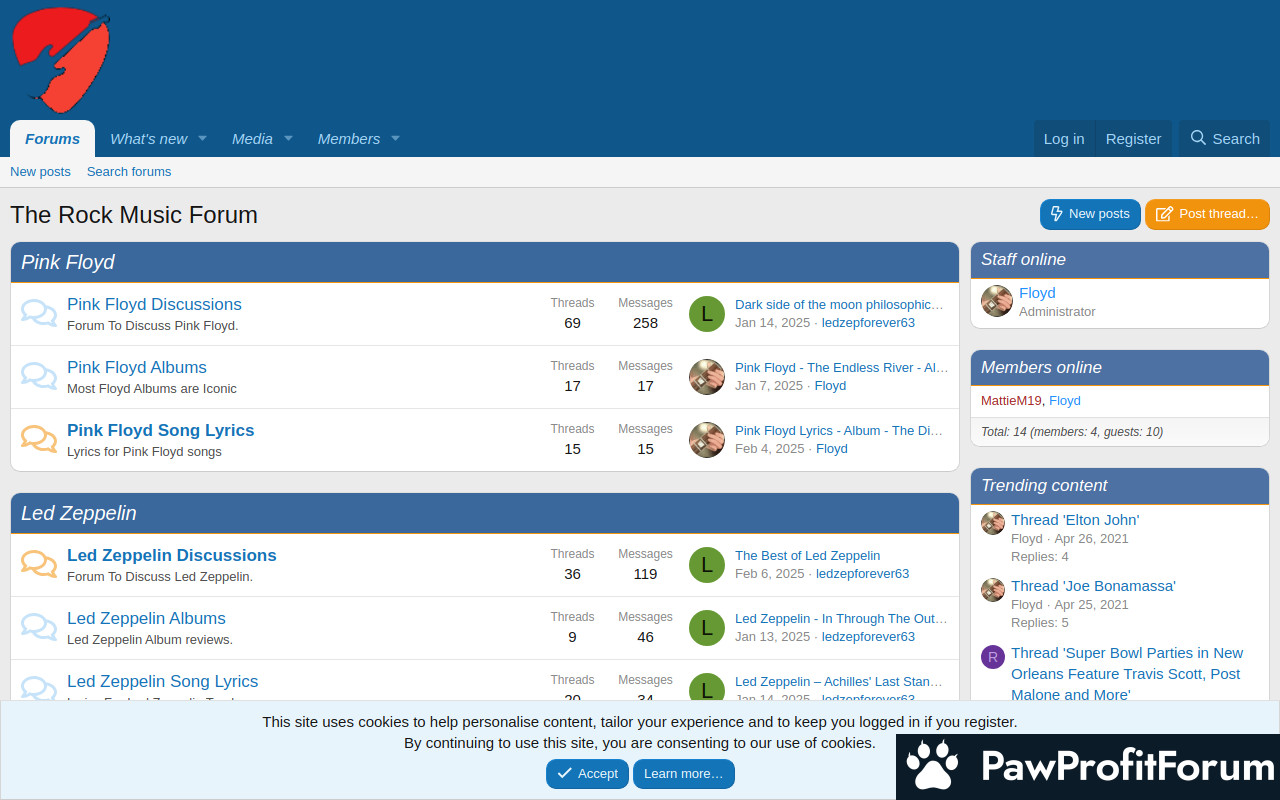
Task: Open 'Pink Floyd - The Endless River' thread
Action: (842, 368)
